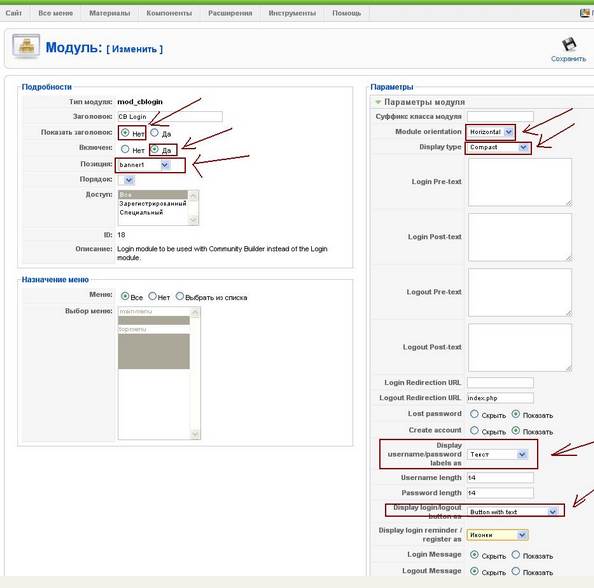Click Выбор меню list scrollbar up arrow
This screenshot has width=594, height=588.
195,312
